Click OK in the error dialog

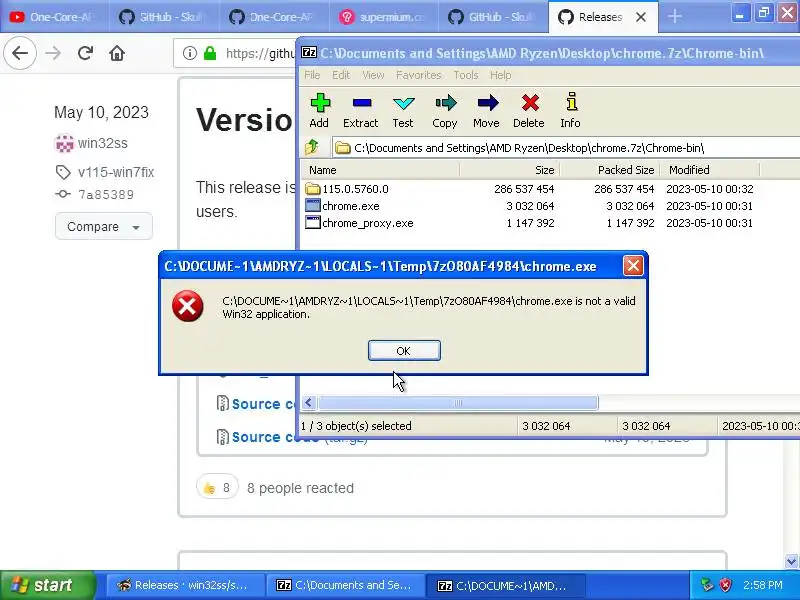(x=404, y=351)
